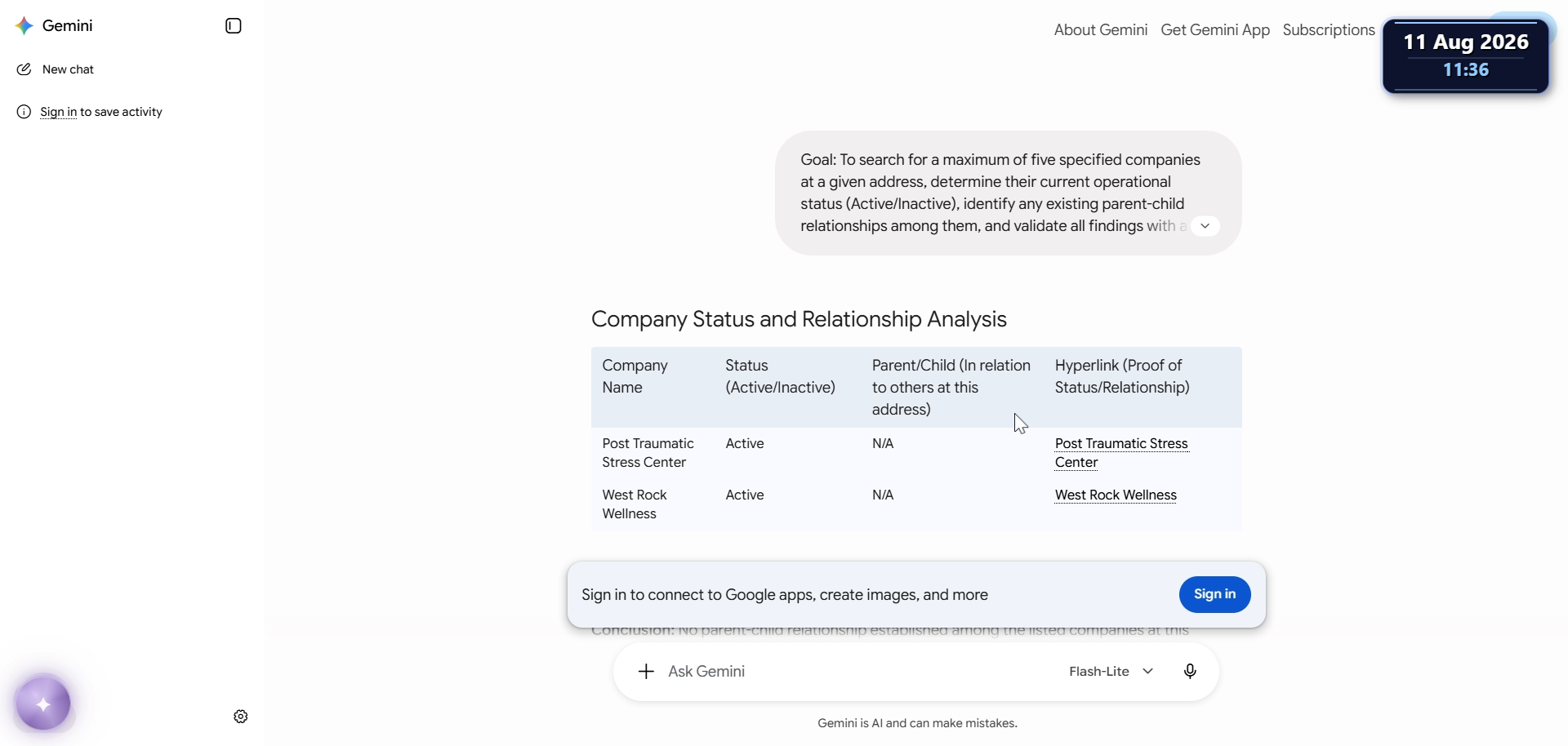Activate the microphone voice input
The width and height of the screenshot is (1568, 746).
[1190, 672]
